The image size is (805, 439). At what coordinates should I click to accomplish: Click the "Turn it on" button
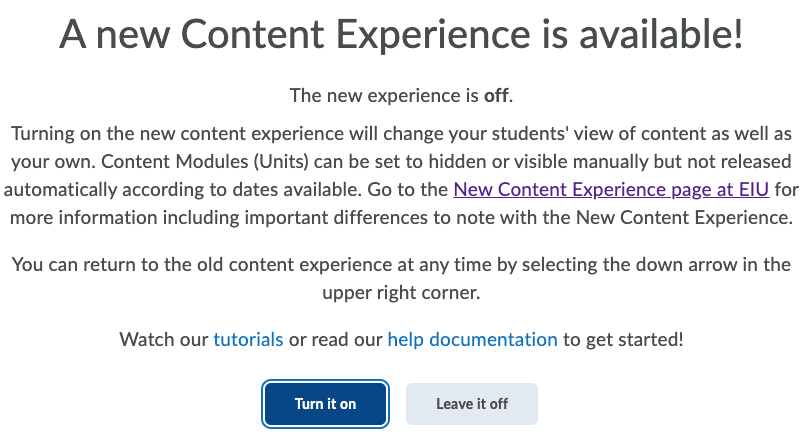coord(325,404)
